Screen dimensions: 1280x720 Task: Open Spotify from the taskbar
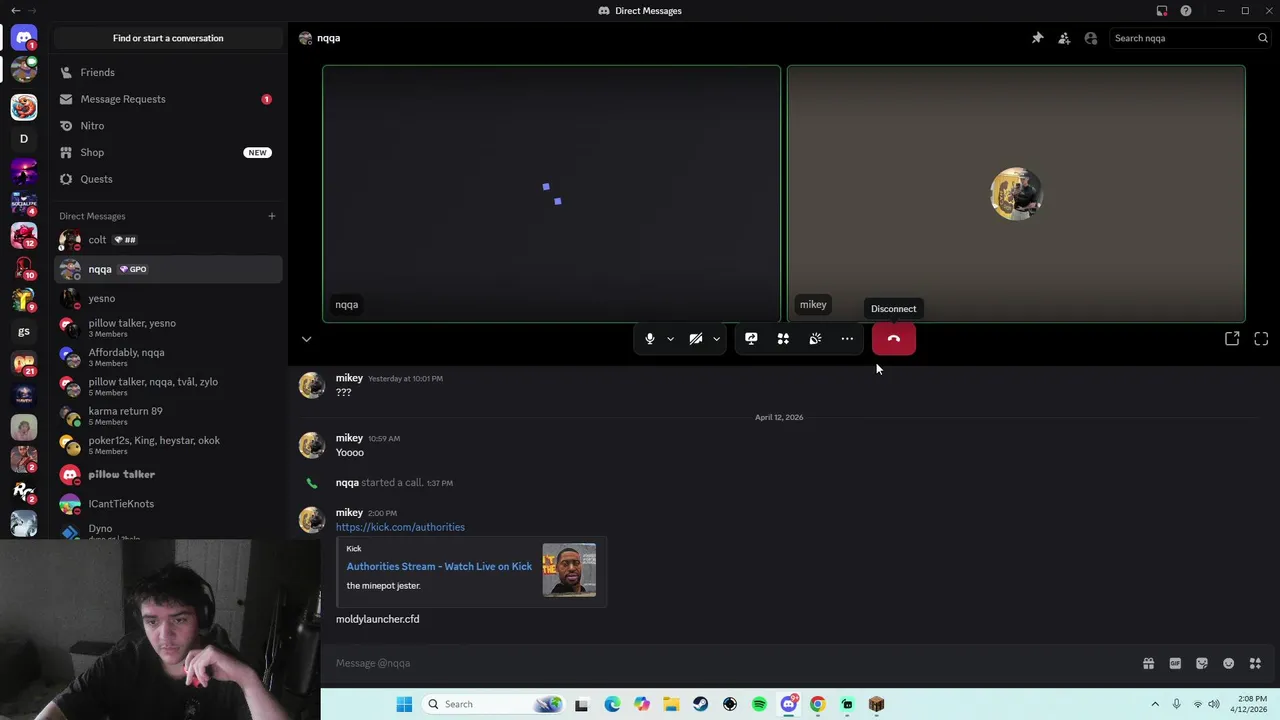[759, 704]
